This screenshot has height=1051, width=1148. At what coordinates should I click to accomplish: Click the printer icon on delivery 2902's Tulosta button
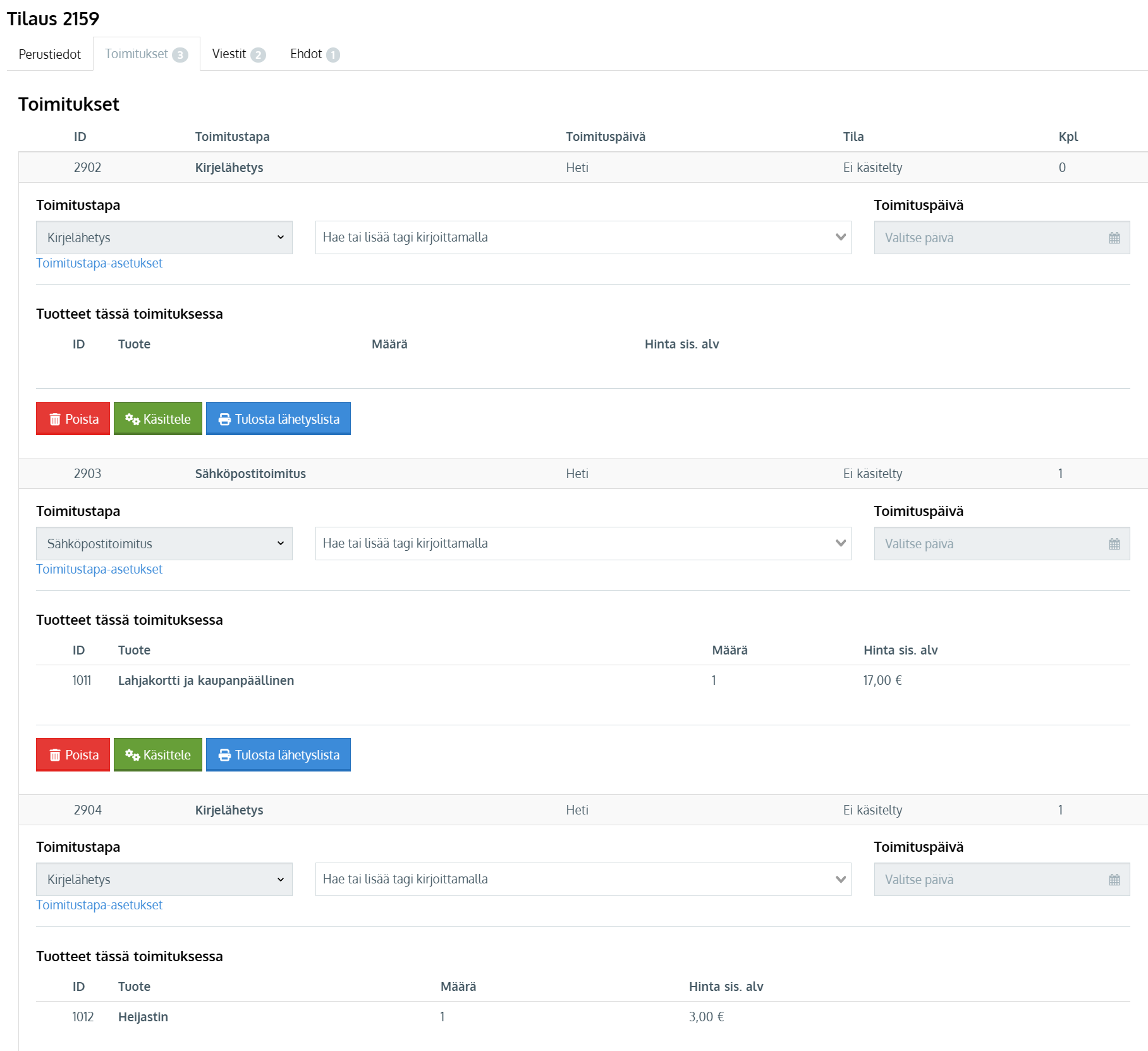point(224,419)
